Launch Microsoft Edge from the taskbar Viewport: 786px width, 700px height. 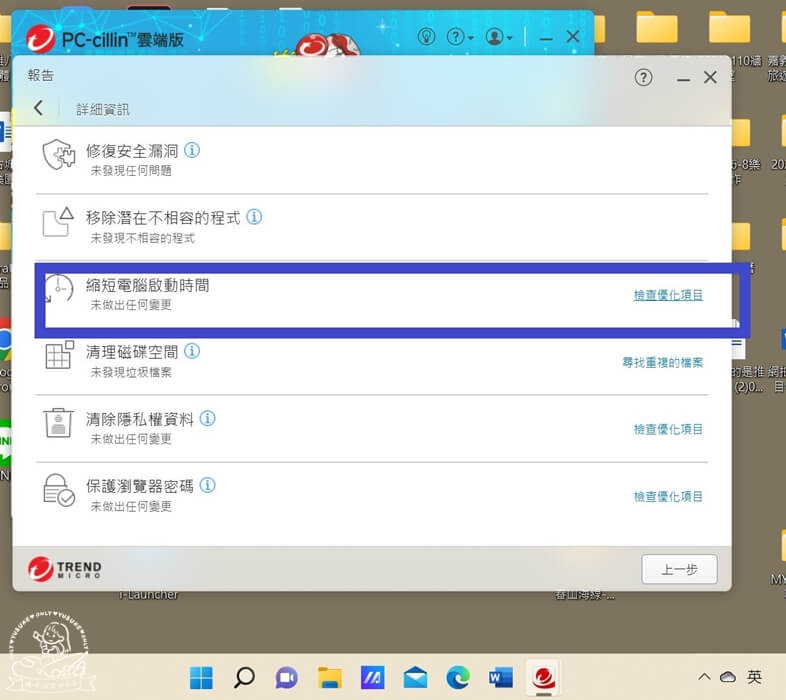pyautogui.click(x=458, y=678)
